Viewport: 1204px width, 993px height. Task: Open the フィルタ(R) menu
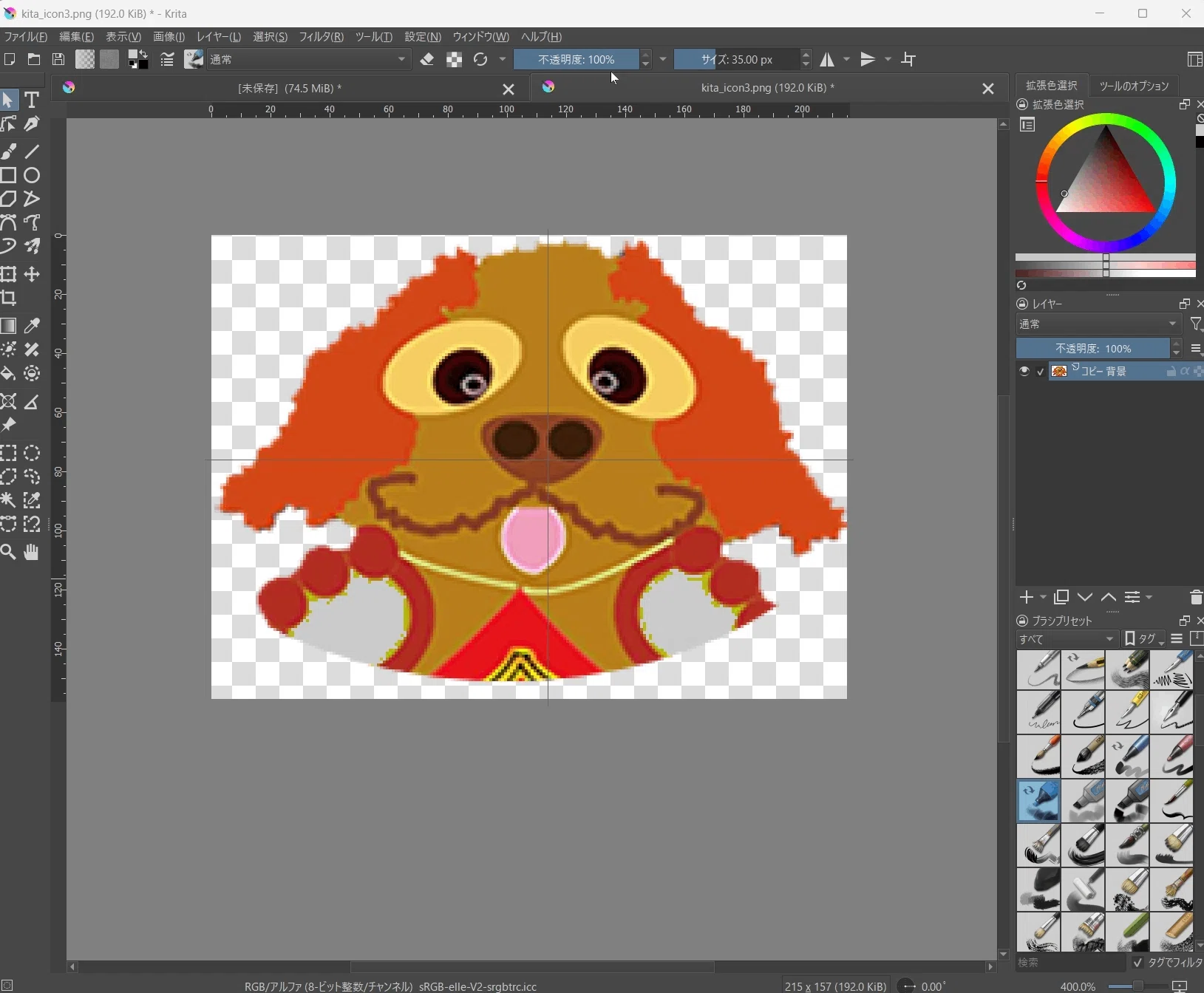click(x=321, y=37)
